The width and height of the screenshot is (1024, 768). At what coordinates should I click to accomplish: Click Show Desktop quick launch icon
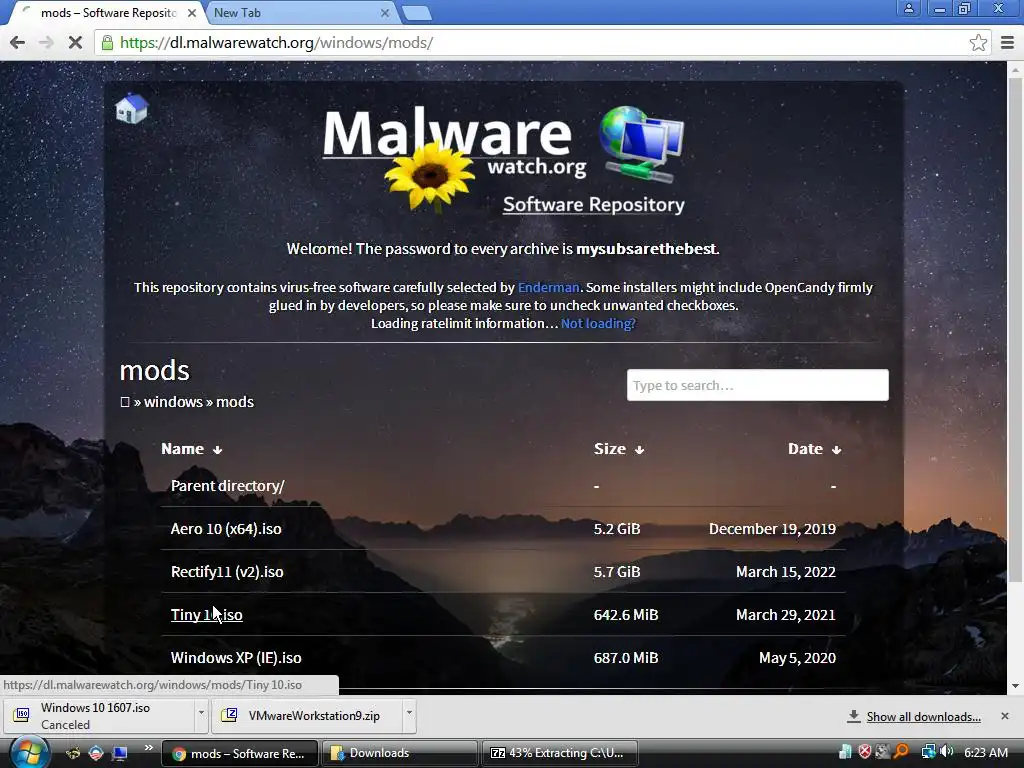[x=120, y=753]
